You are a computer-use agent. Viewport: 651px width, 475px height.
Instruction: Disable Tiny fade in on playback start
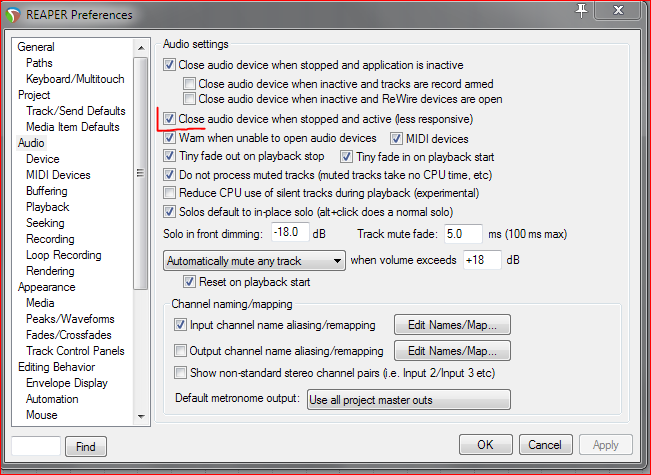[x=346, y=157]
